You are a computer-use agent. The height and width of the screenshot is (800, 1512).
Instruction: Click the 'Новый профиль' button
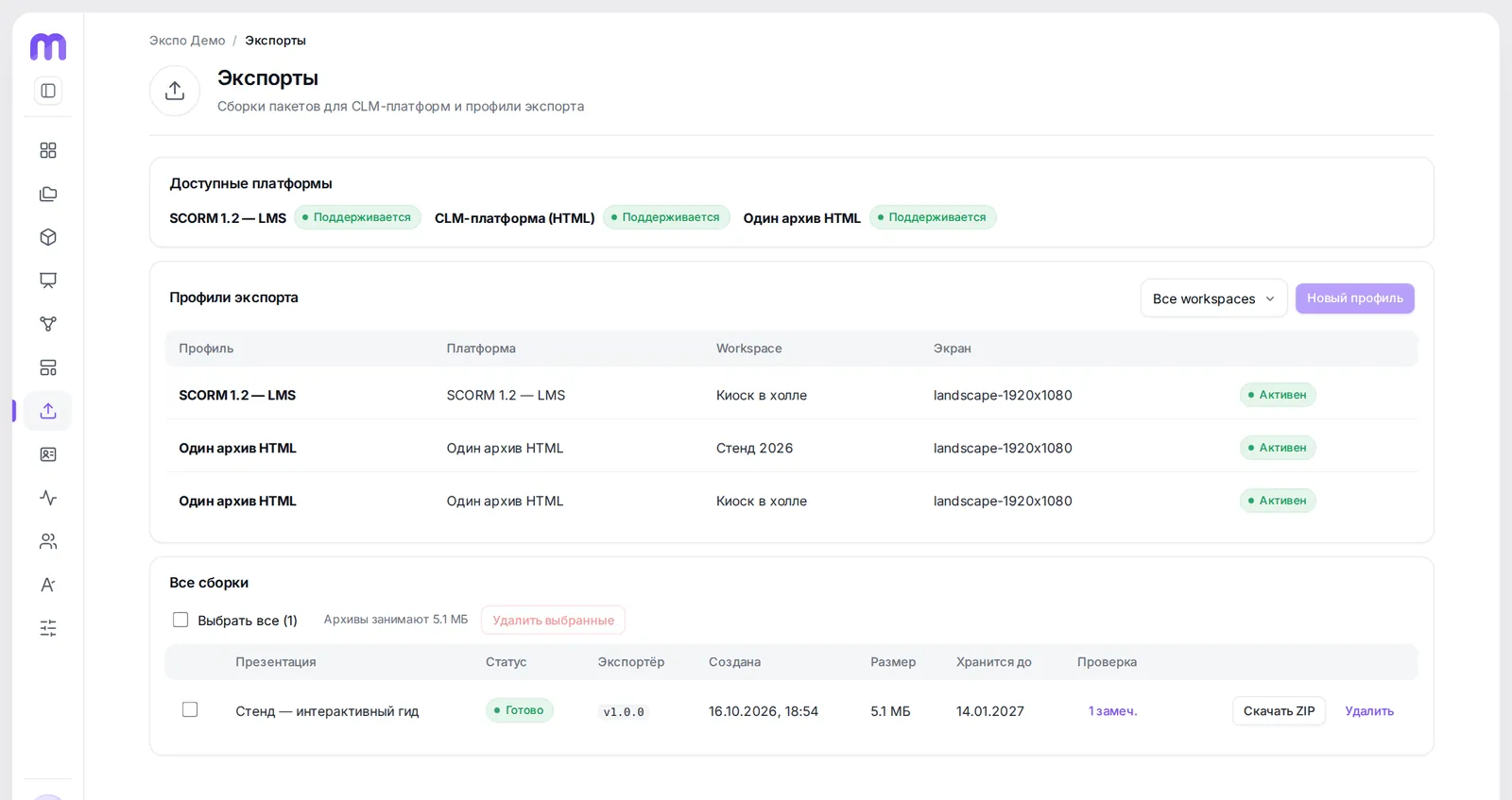click(1354, 298)
